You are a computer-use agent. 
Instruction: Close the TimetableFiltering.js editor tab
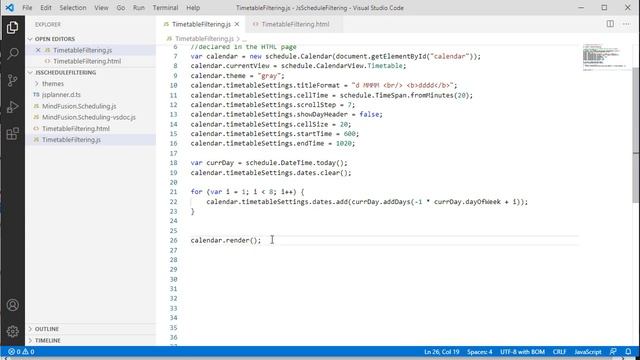237,24
